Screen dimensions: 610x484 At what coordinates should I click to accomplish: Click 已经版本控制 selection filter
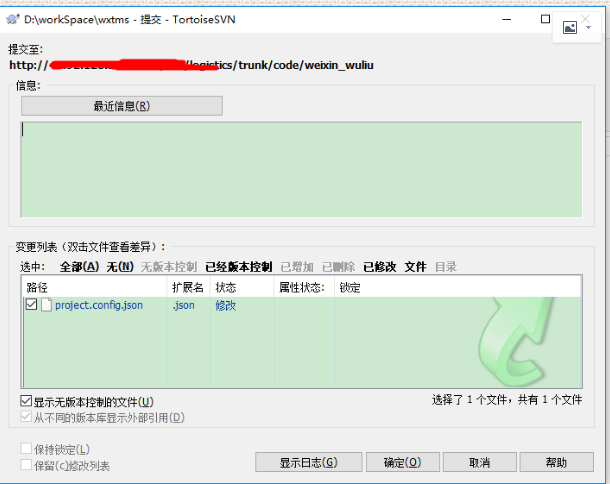click(x=239, y=267)
